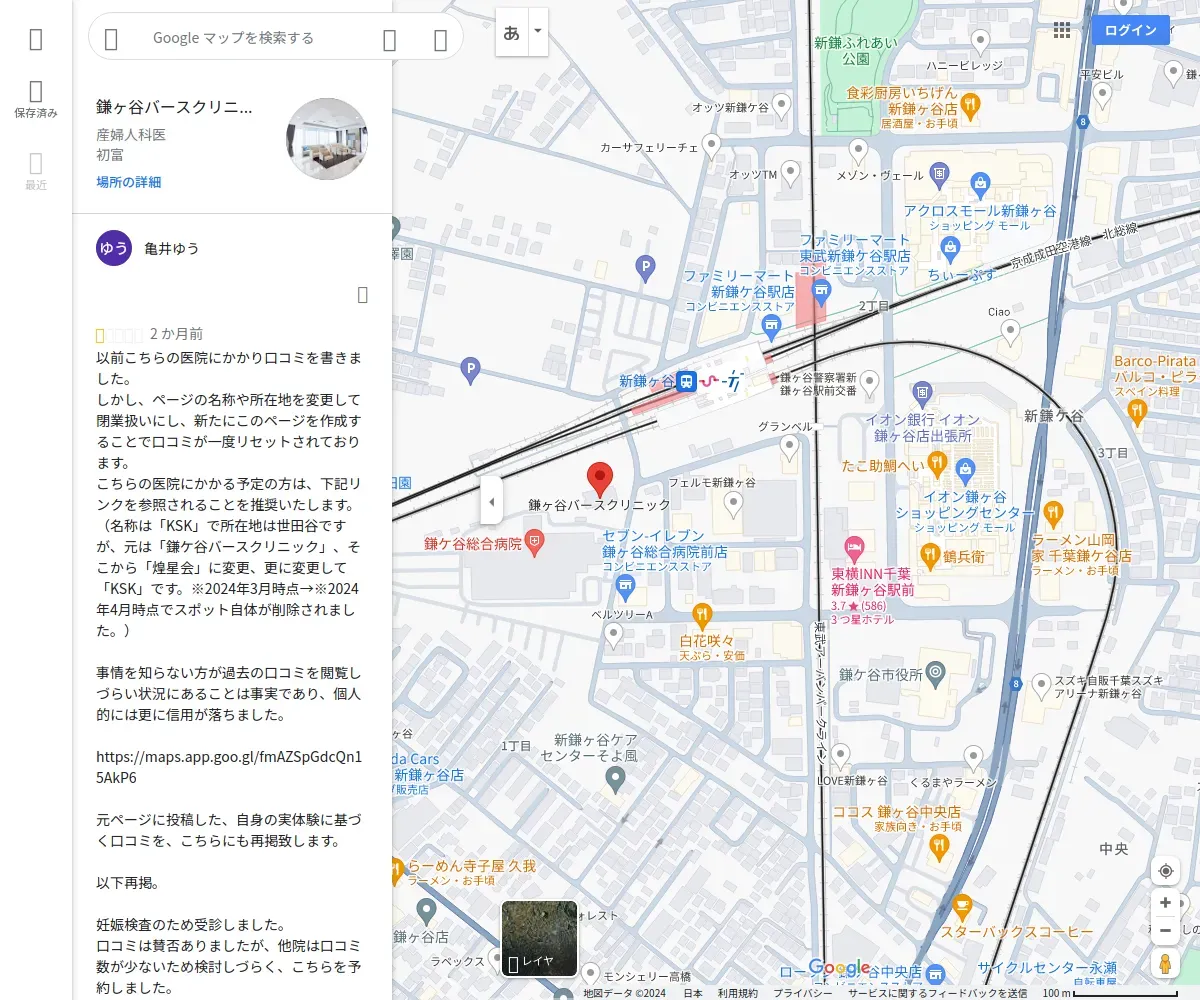Click reviewer name 亀井ゆう
This screenshot has width=1200, height=1000.
(171, 248)
